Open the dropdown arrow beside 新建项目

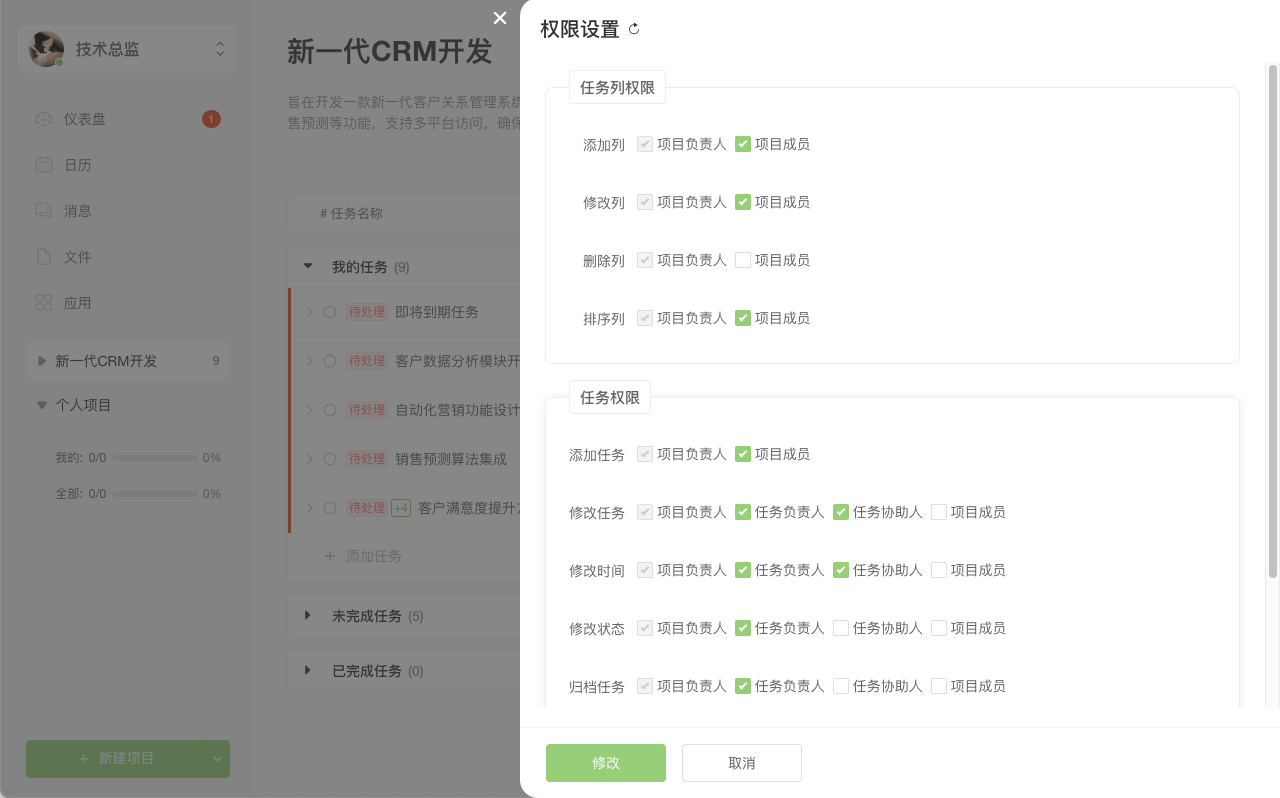coord(217,759)
